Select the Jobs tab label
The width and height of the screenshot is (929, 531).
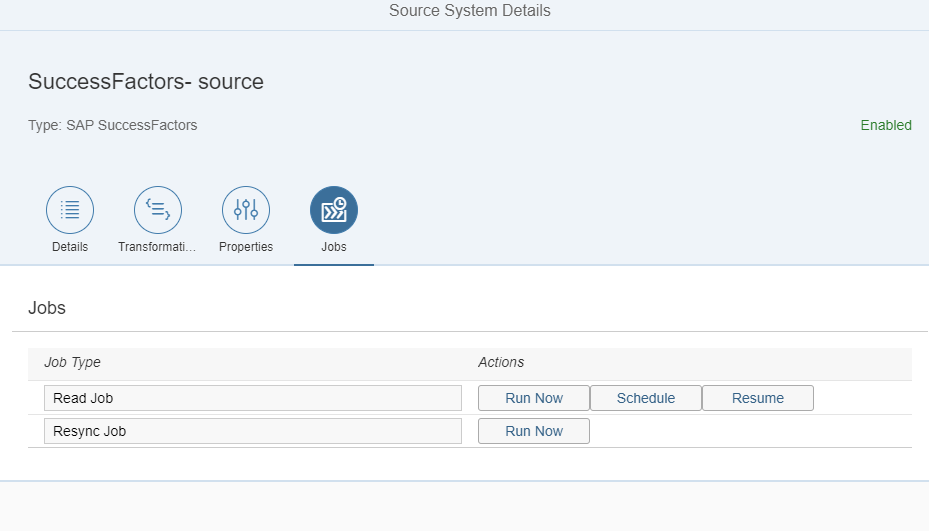(334, 247)
